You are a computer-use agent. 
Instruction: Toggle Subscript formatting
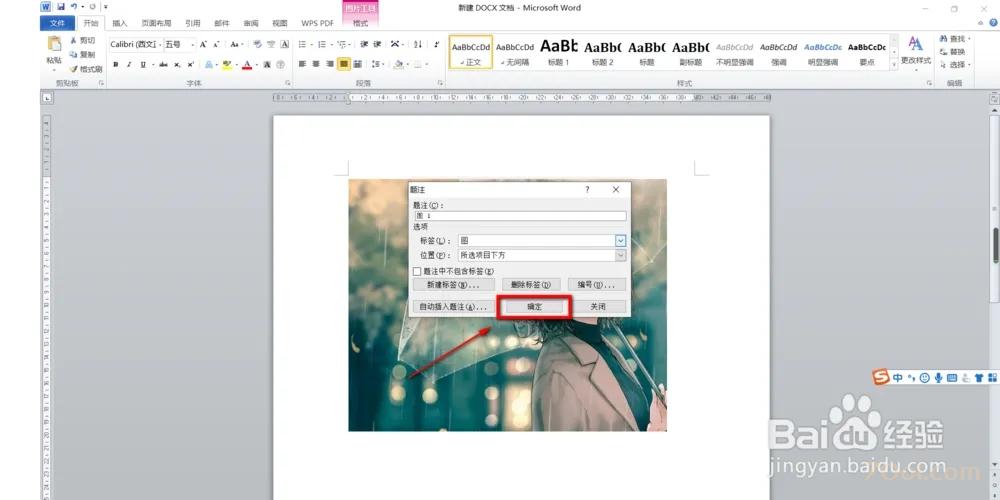pyautogui.click(x=177, y=64)
